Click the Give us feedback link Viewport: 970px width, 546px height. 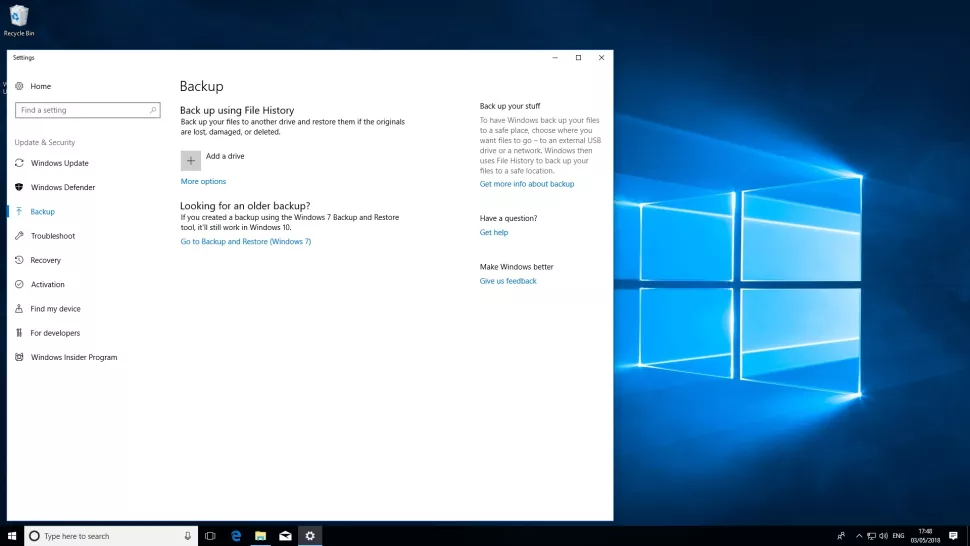tap(508, 281)
